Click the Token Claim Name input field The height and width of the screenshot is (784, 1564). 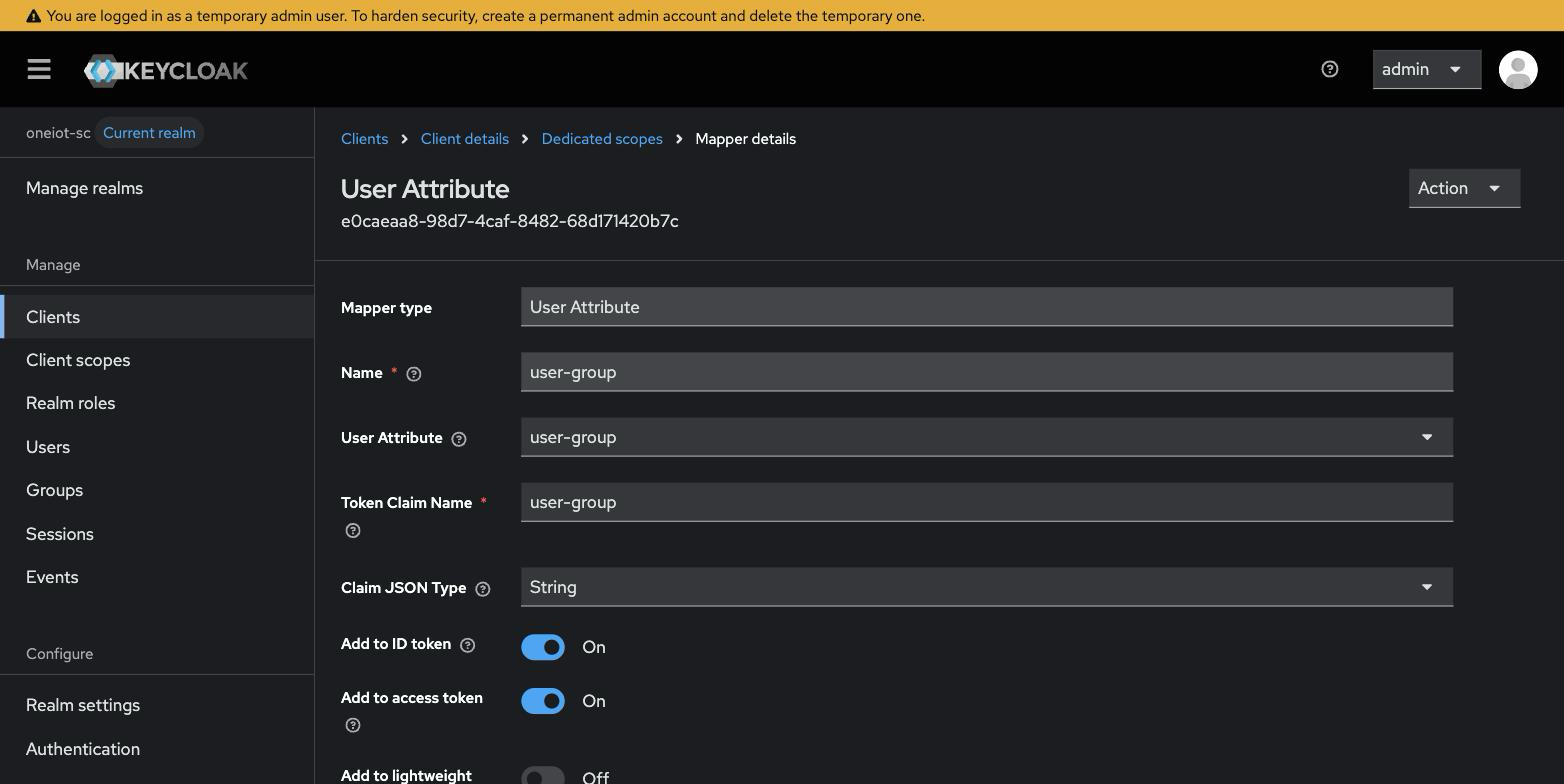[986, 502]
